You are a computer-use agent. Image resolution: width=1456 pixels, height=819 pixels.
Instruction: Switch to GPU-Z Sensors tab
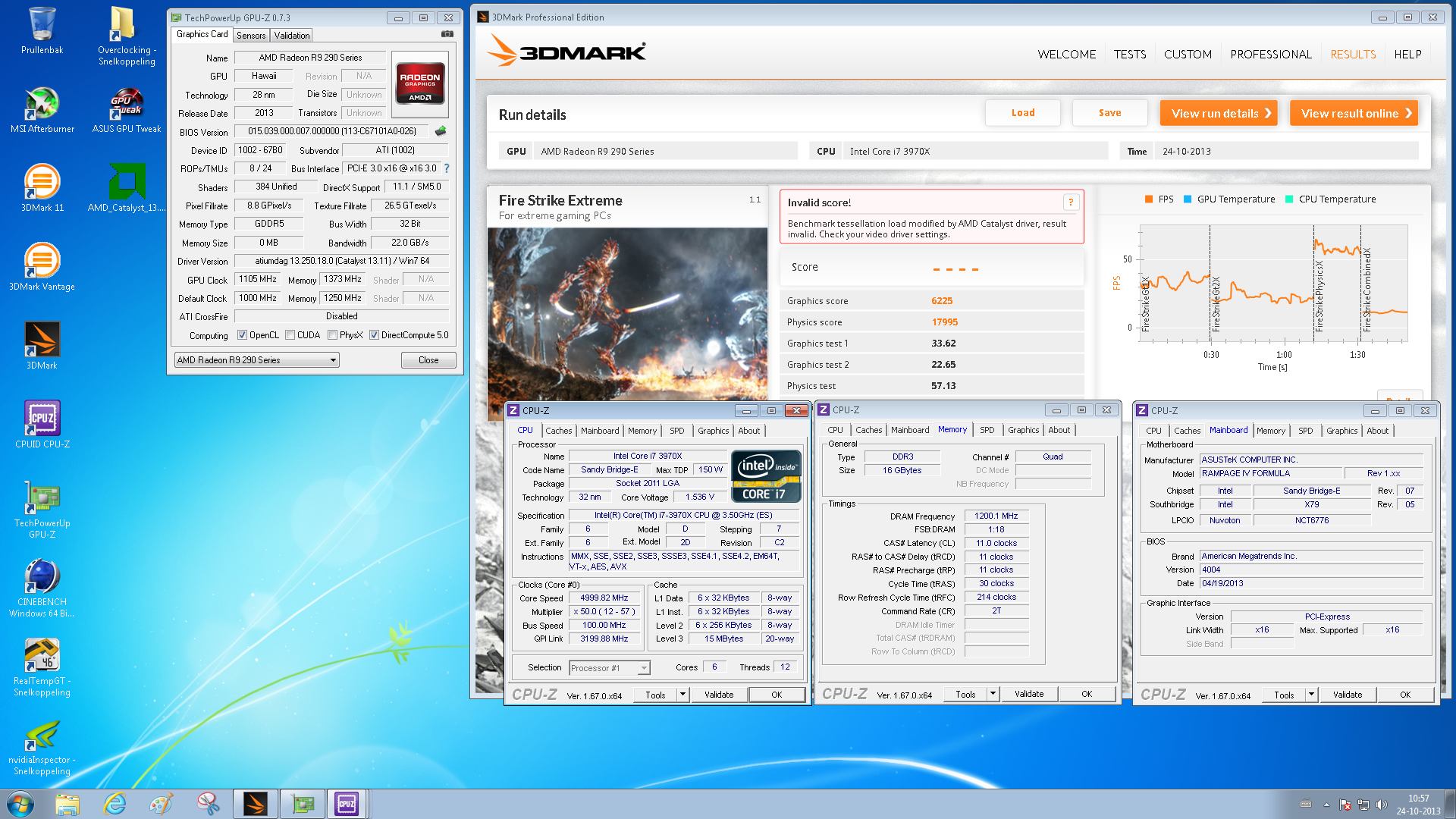251,36
